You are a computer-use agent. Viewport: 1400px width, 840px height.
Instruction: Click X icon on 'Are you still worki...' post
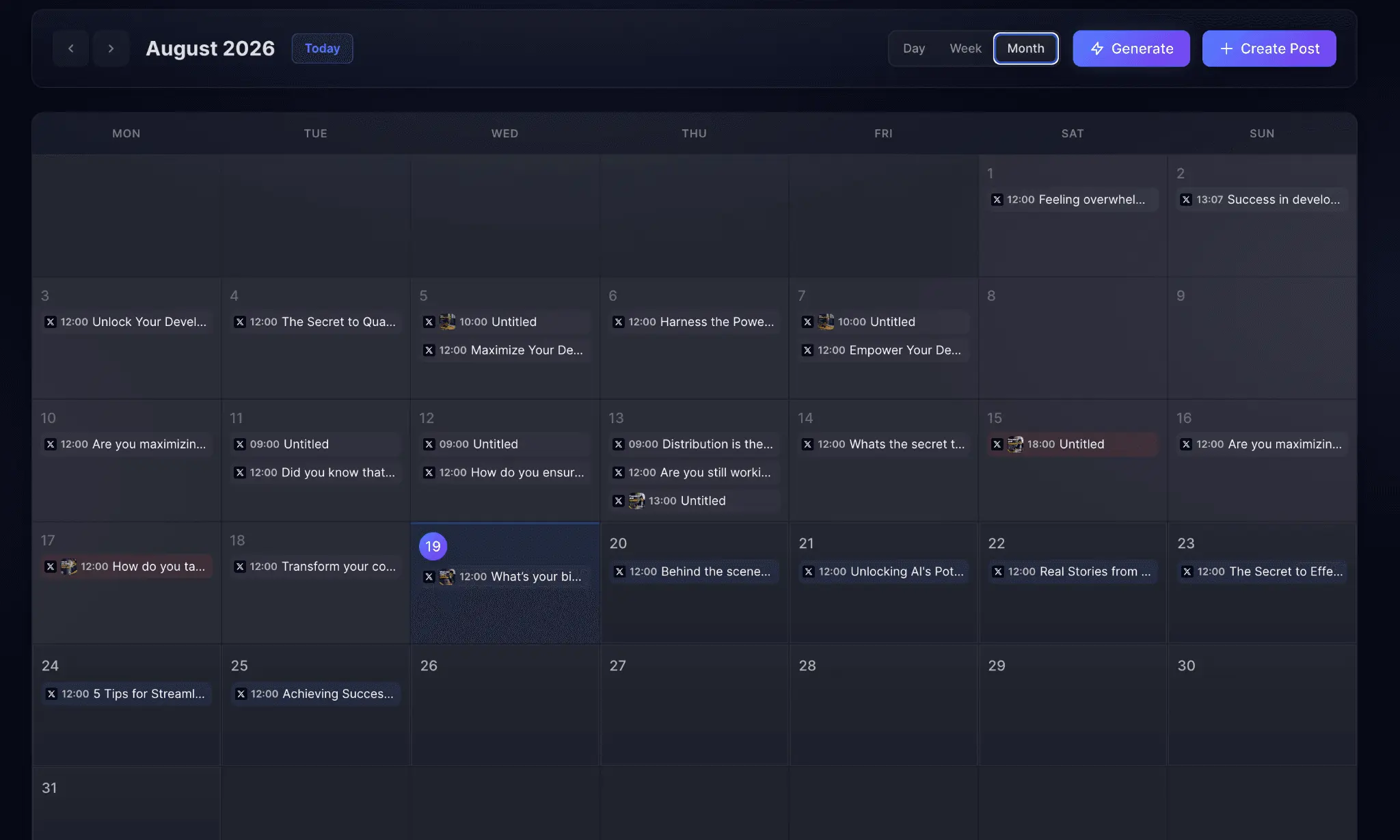(618, 472)
